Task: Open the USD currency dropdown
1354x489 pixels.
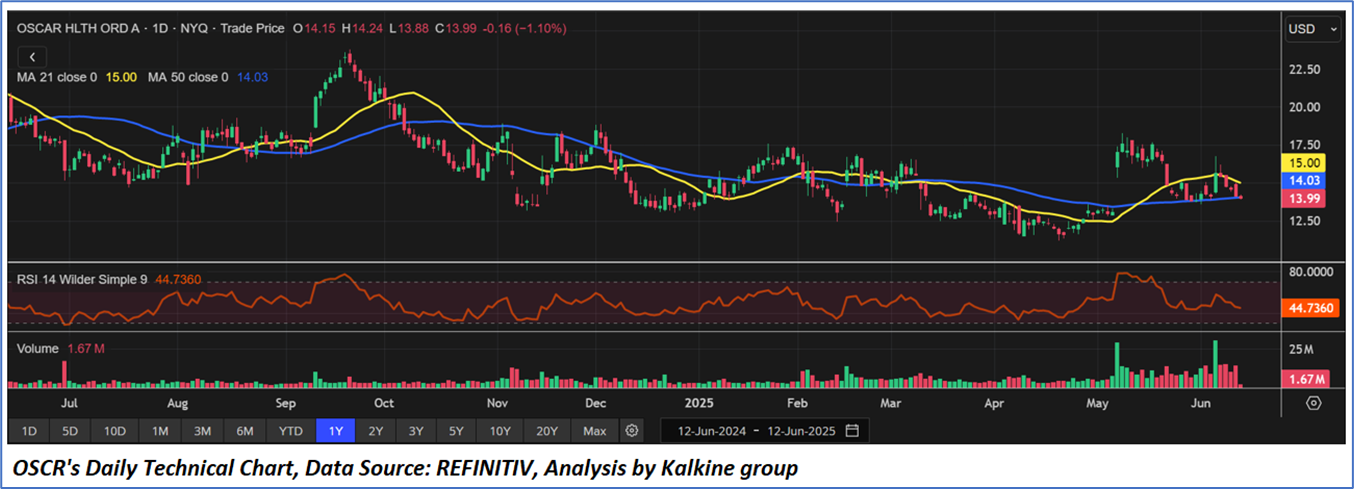Action: 1313,30
